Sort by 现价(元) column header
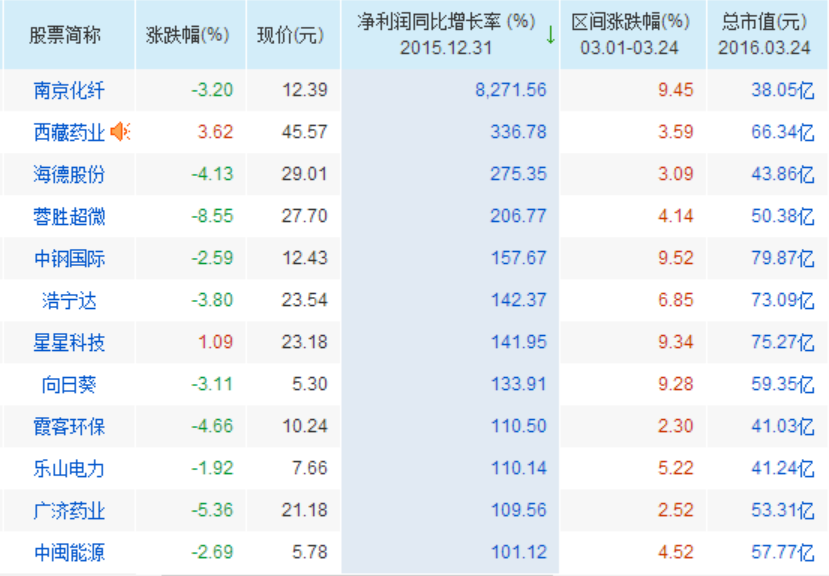829x576 pixels. 290,35
